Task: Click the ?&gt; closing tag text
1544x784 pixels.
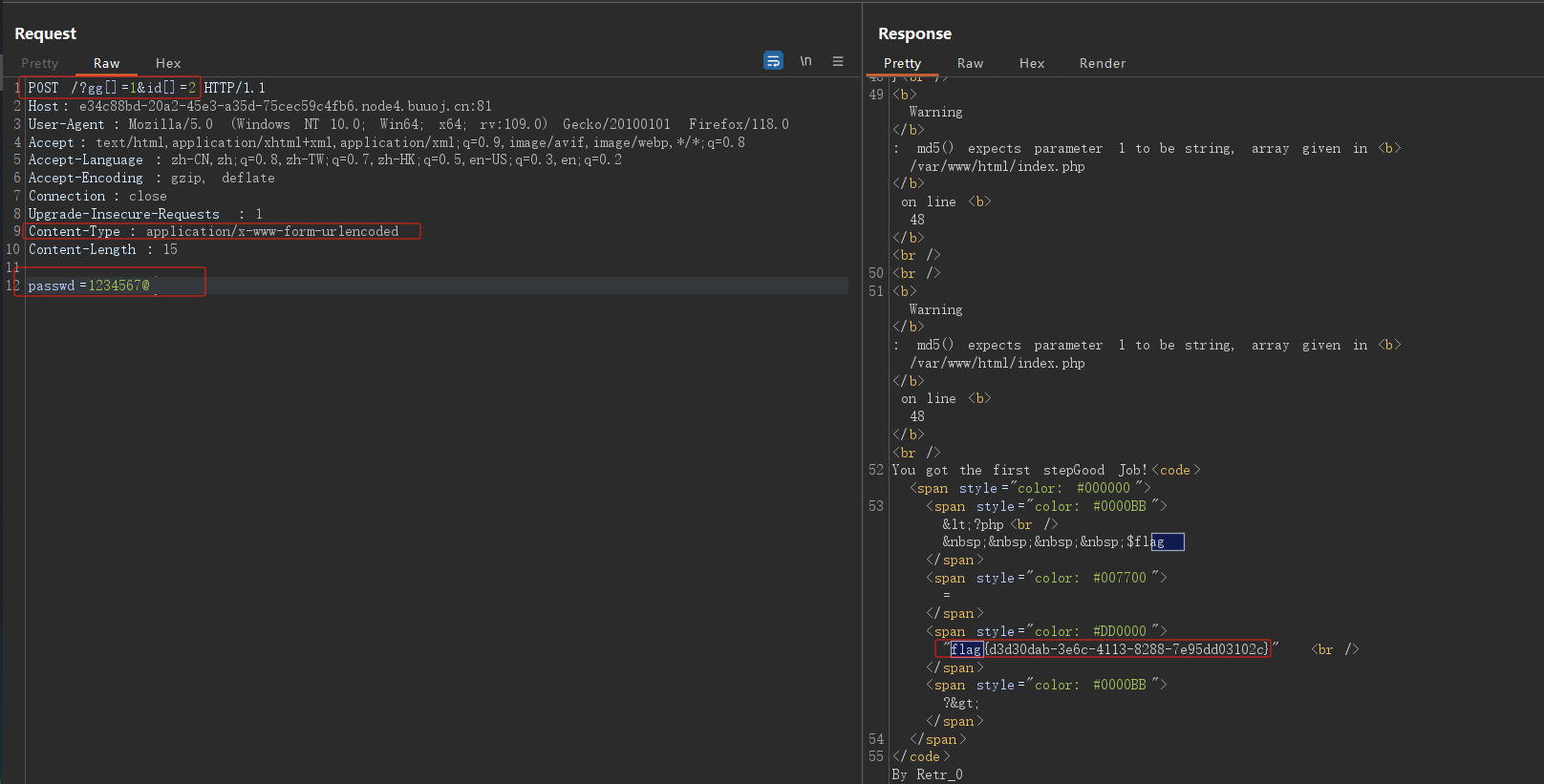Action: tap(961, 703)
